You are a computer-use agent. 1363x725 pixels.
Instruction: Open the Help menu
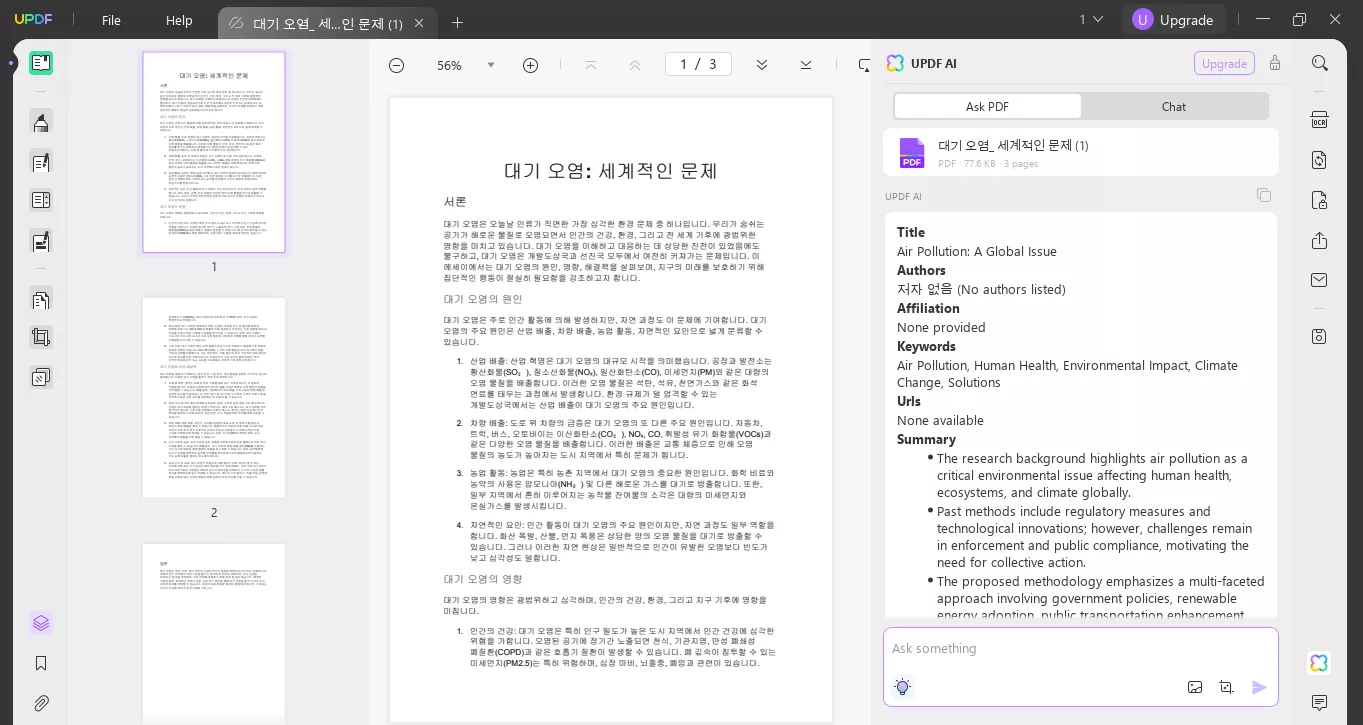pos(179,20)
